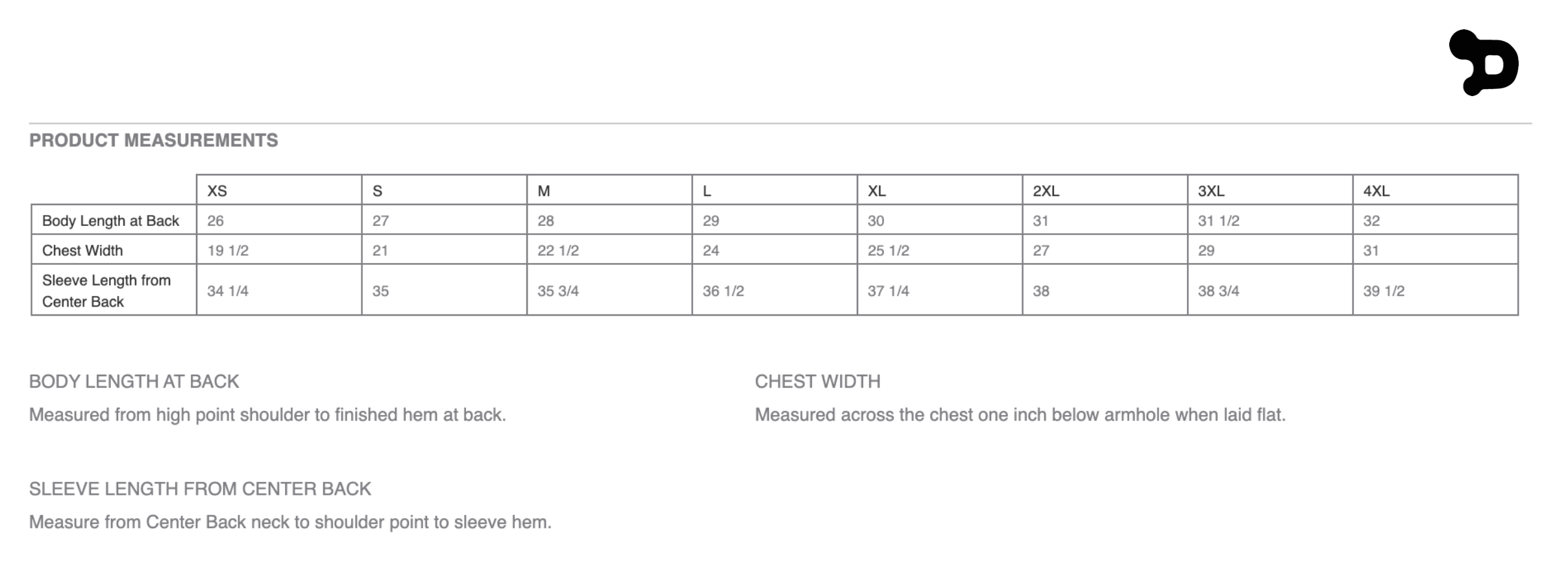Click SLEEVE LENGTH FROM CENTER BACK heading
1568x565 pixels.
click(200, 489)
